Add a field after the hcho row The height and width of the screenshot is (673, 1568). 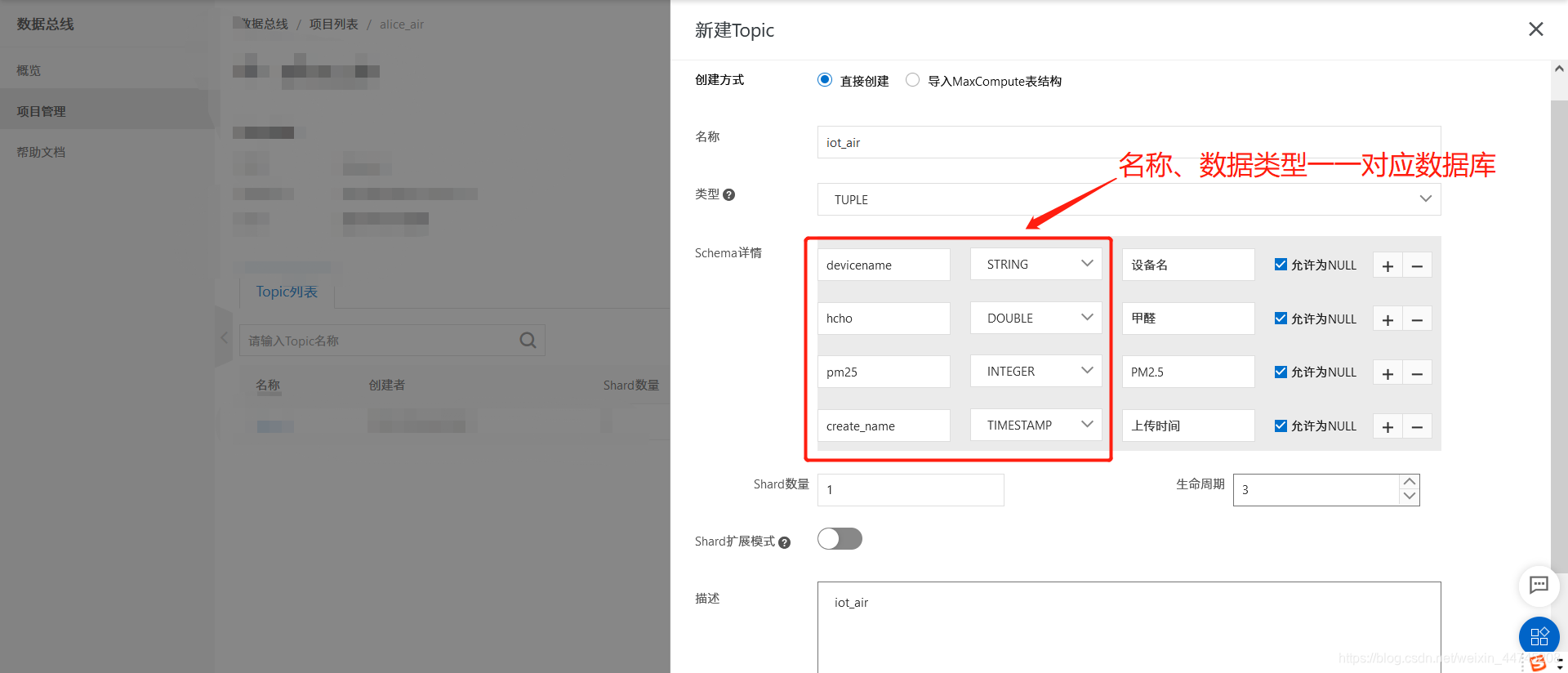[1388, 319]
